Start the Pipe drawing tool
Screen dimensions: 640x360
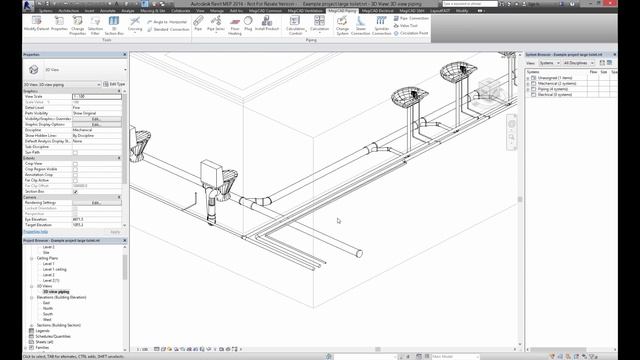[x=198, y=23]
